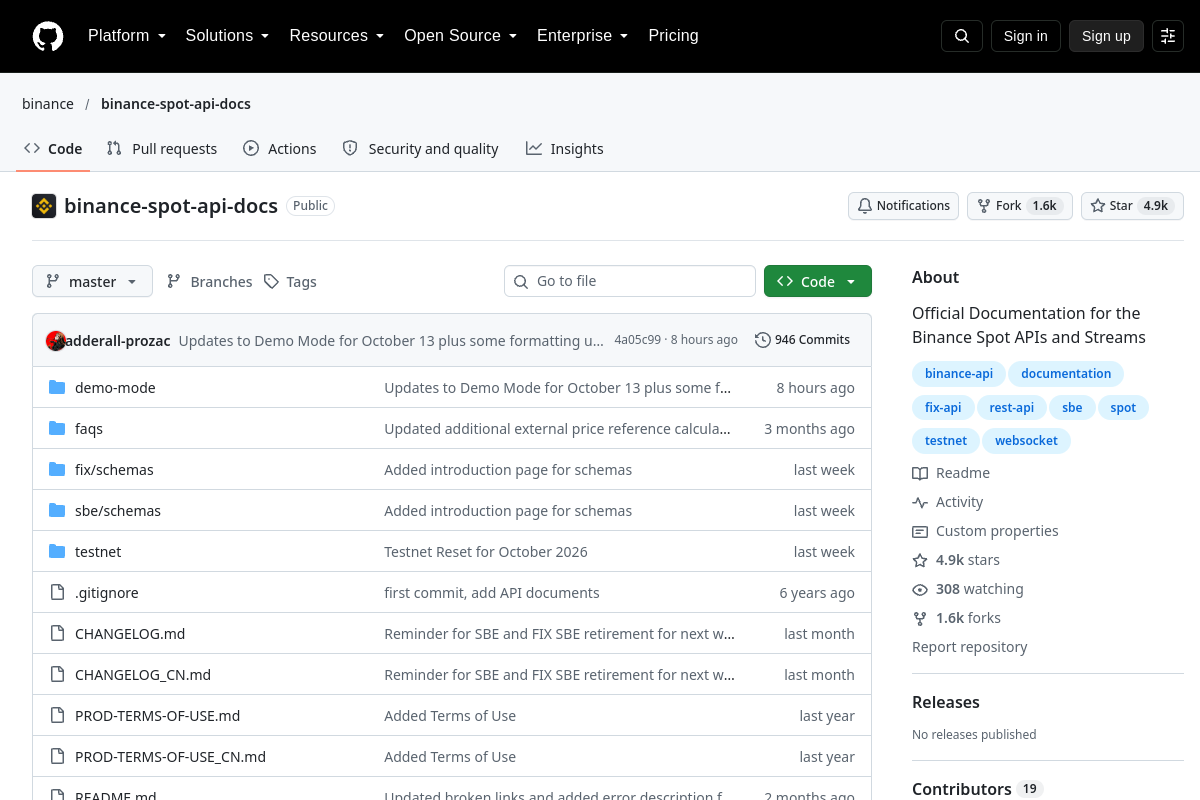Image resolution: width=1200 pixels, height=800 pixels.
Task: Open the master branch dropdown
Action: (x=92, y=282)
